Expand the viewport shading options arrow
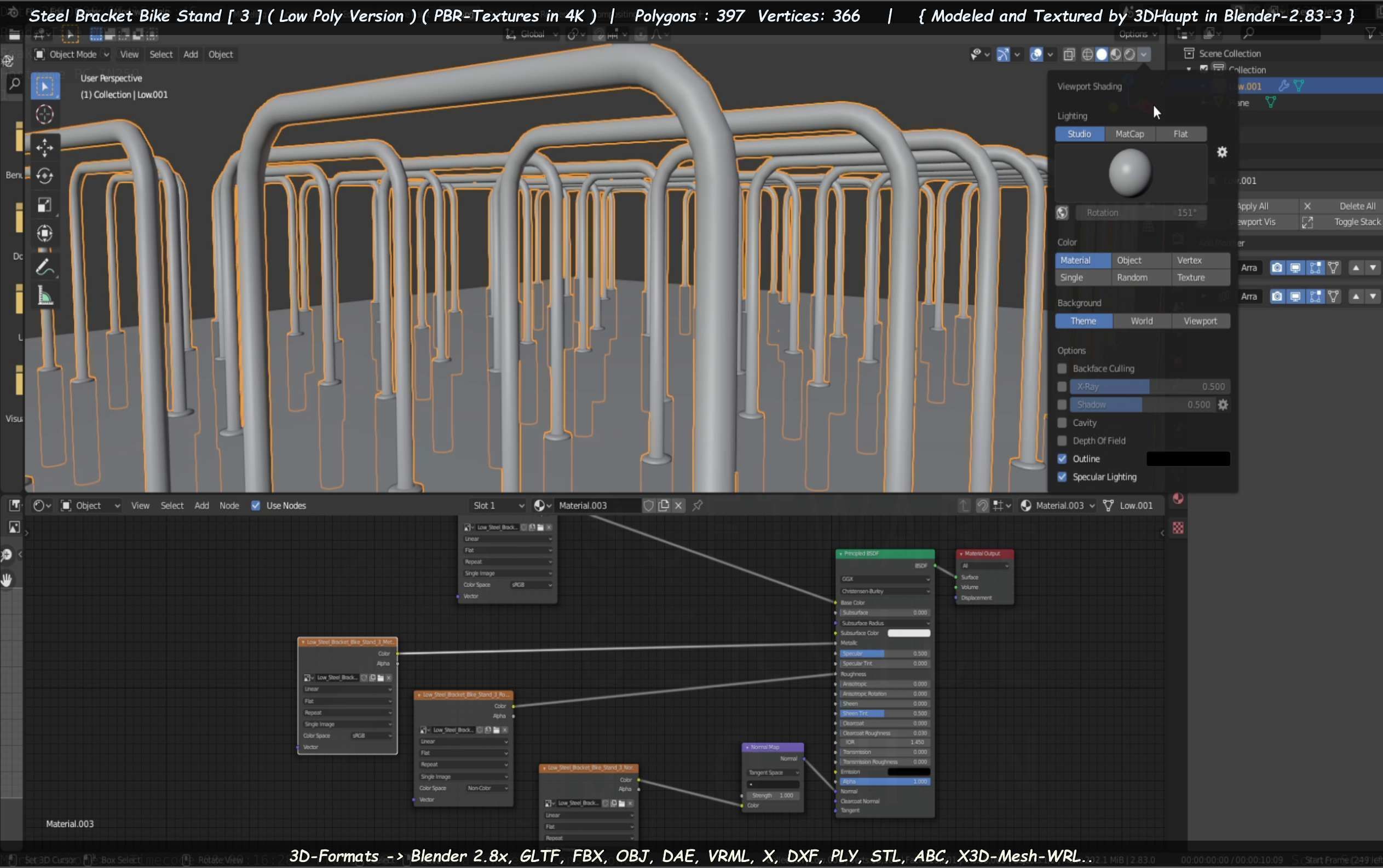 1144,55
